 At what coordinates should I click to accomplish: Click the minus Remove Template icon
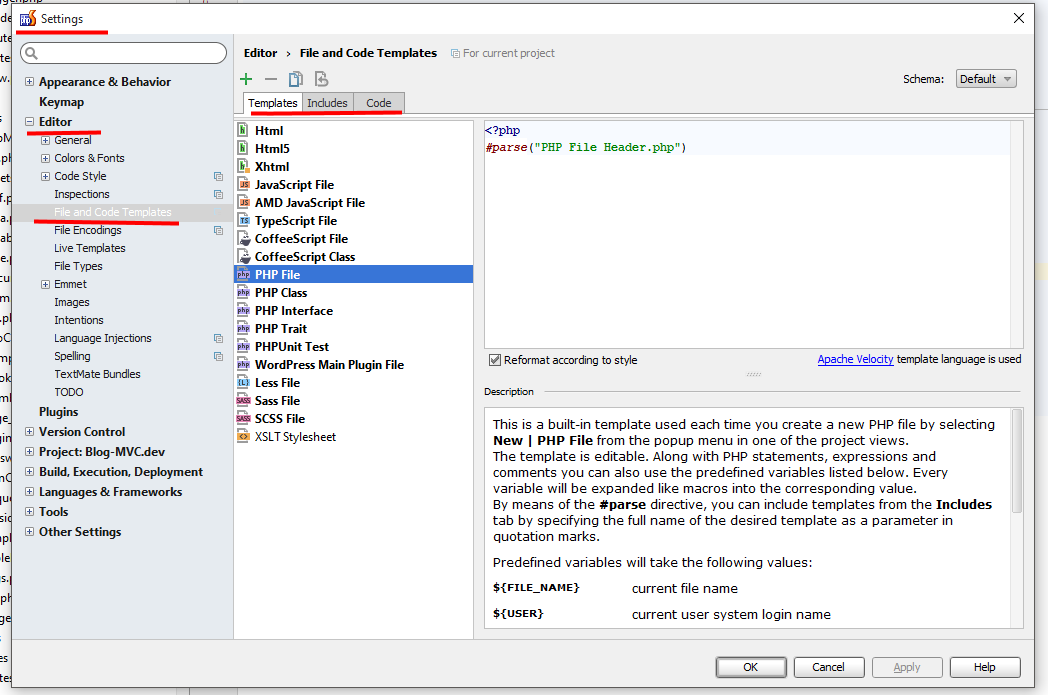[x=271, y=79]
